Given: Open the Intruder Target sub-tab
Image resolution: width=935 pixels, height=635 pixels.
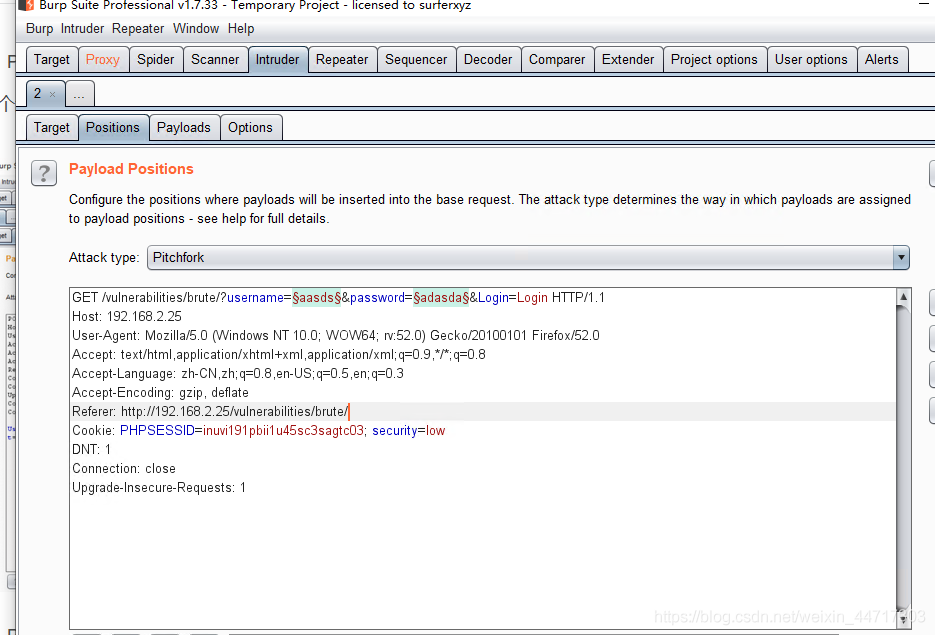Looking at the screenshot, I should tap(52, 128).
